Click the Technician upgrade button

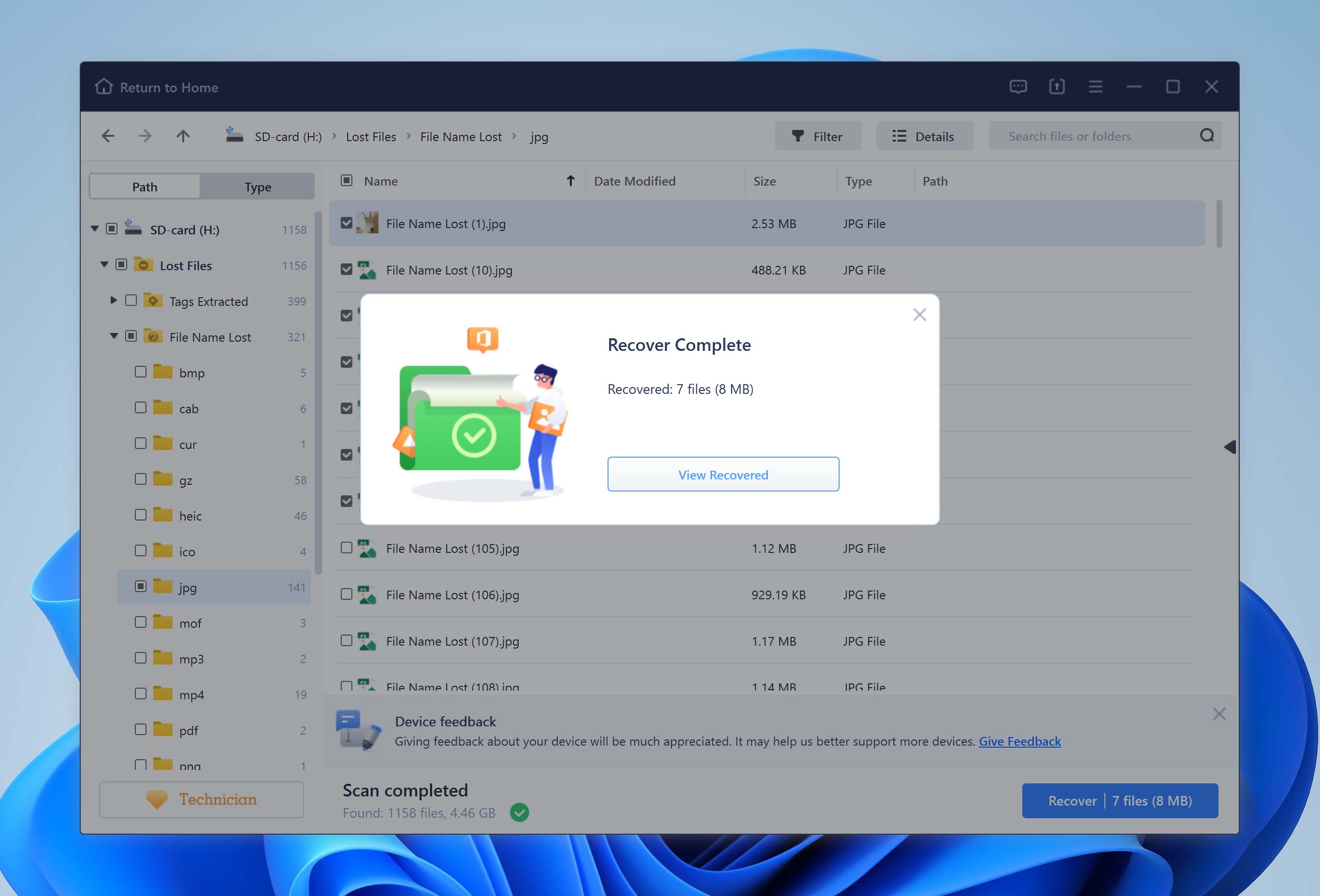202,799
